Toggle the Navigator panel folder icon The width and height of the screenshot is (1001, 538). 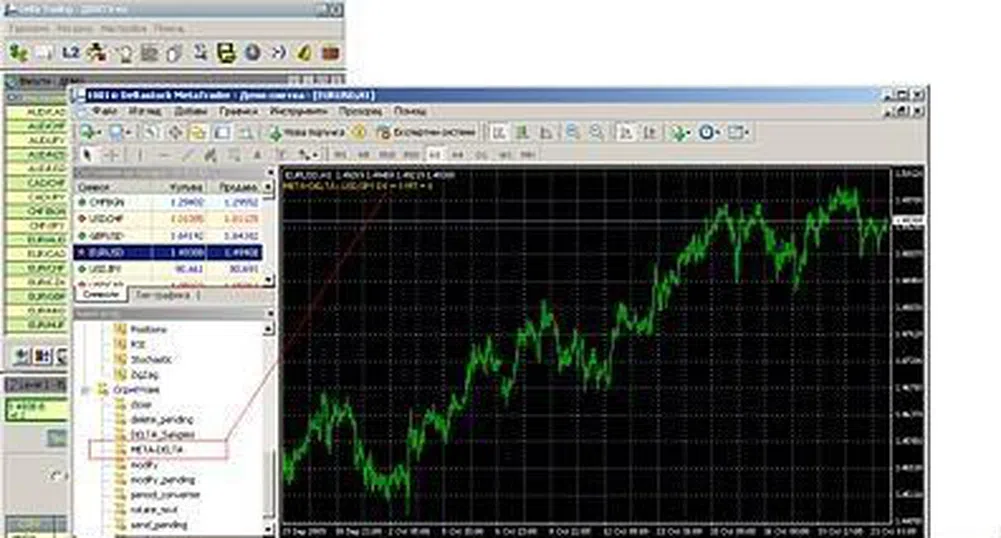point(197,133)
